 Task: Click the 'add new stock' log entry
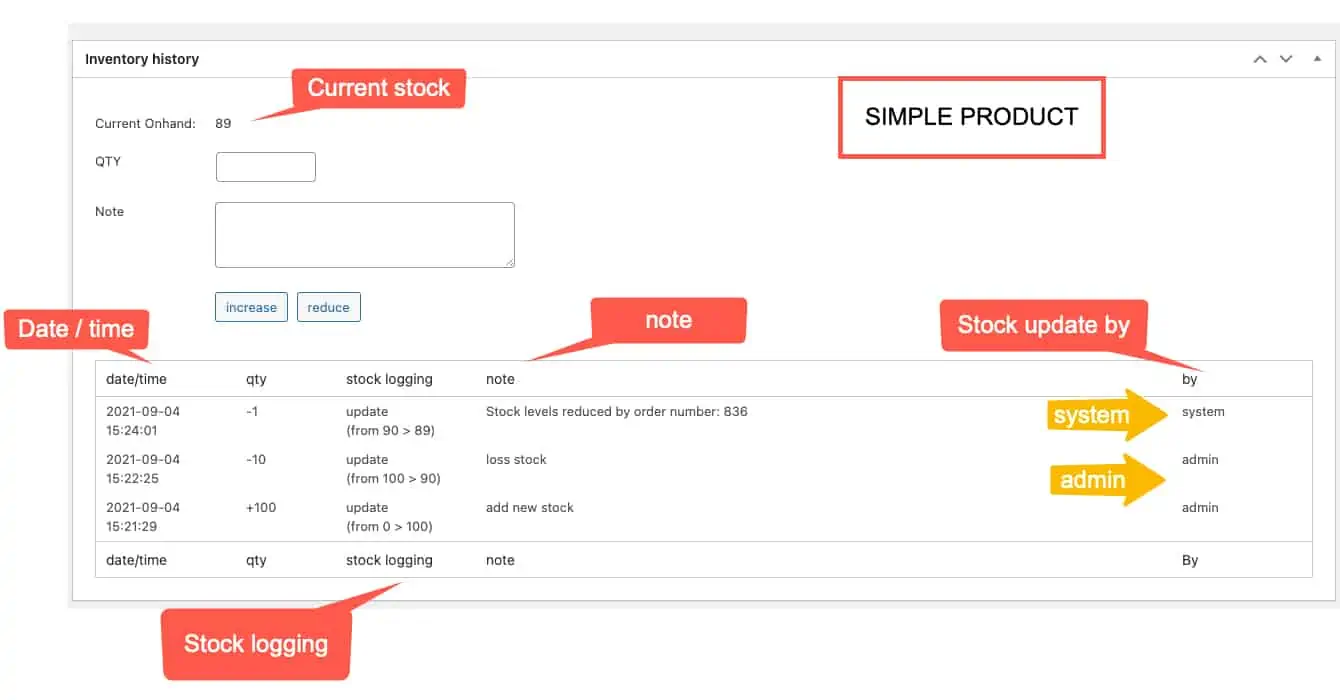point(529,507)
